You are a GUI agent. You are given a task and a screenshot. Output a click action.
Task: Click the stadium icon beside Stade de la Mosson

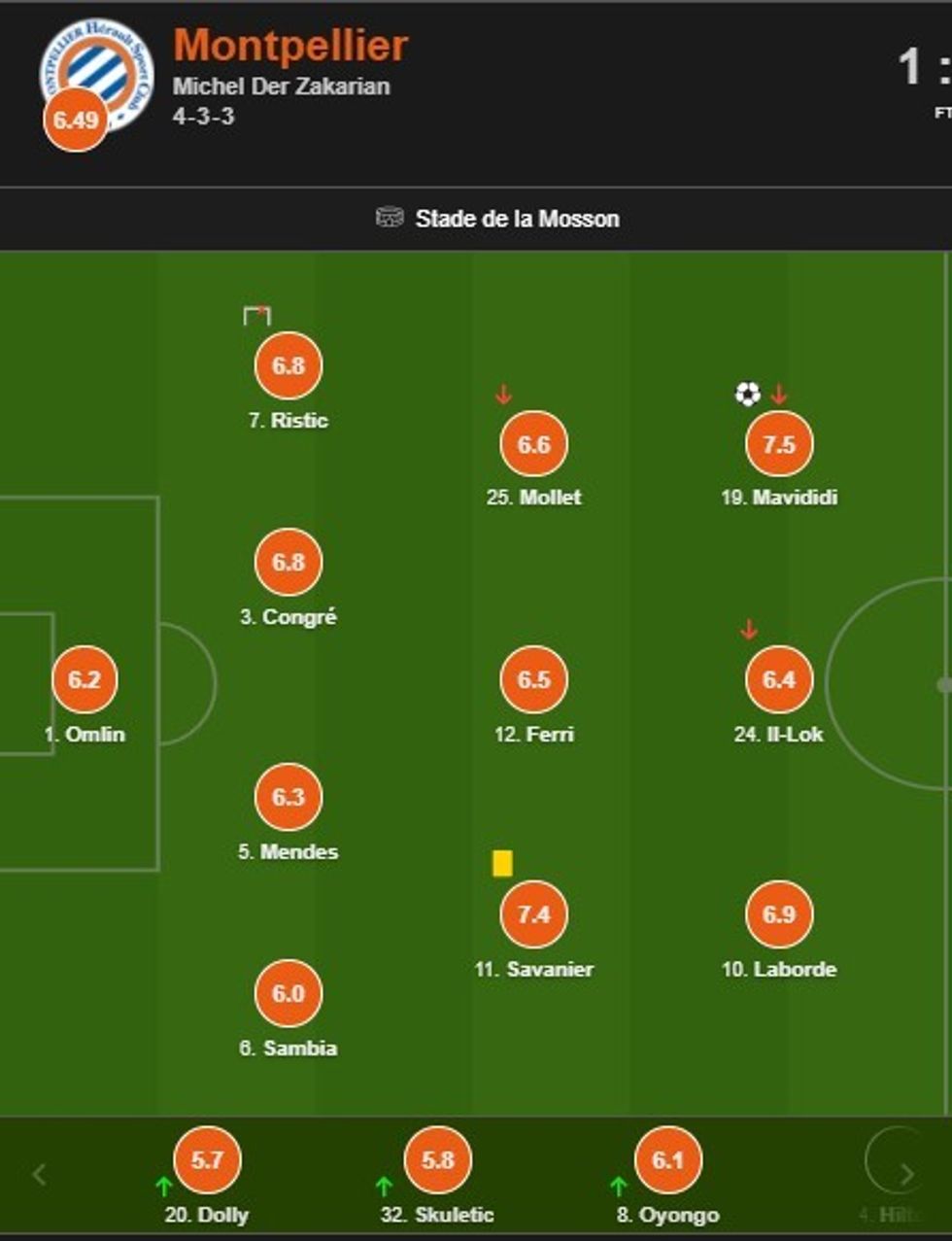point(389,218)
